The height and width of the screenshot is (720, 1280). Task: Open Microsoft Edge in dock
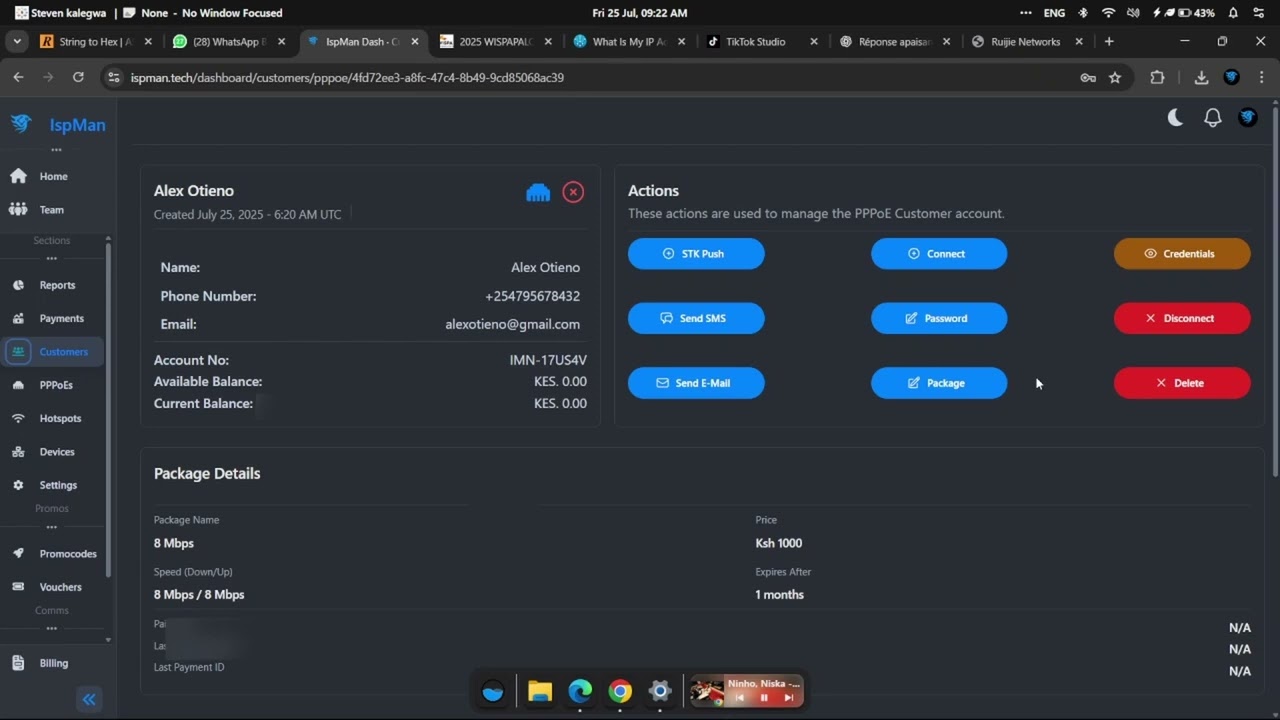click(x=580, y=691)
